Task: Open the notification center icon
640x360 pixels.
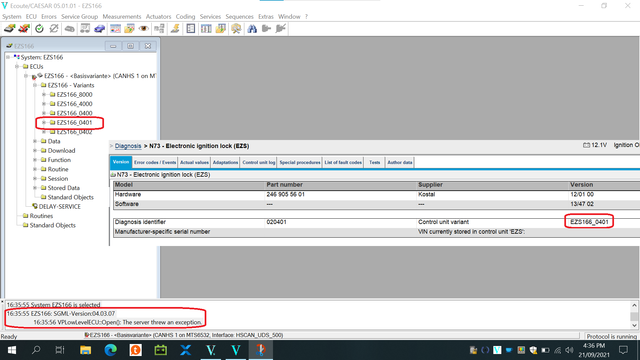Action: [x=623, y=350]
